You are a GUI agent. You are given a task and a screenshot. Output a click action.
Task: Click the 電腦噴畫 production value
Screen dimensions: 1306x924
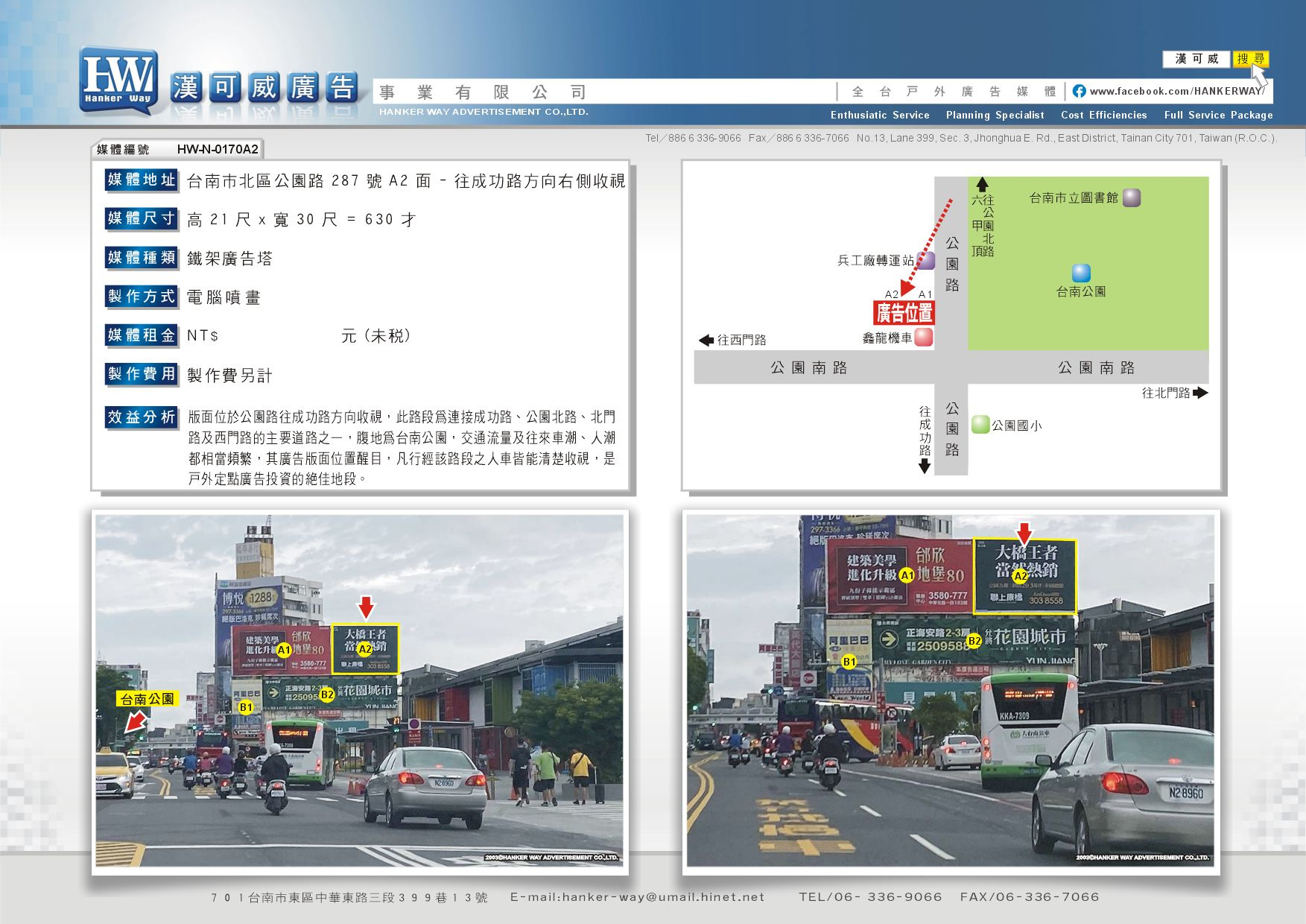coord(224,297)
